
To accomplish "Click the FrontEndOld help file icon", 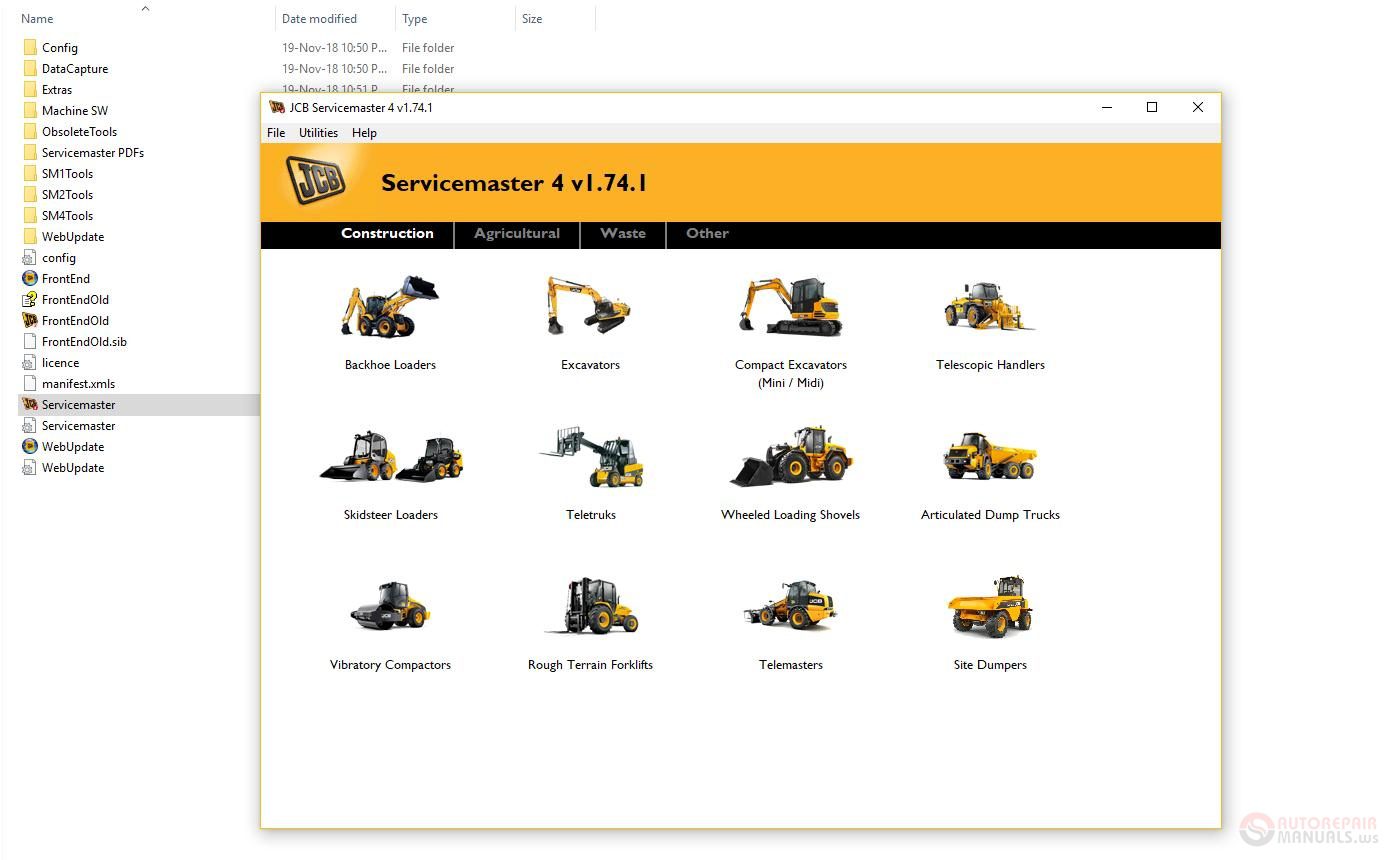I will pyautogui.click(x=30, y=299).
